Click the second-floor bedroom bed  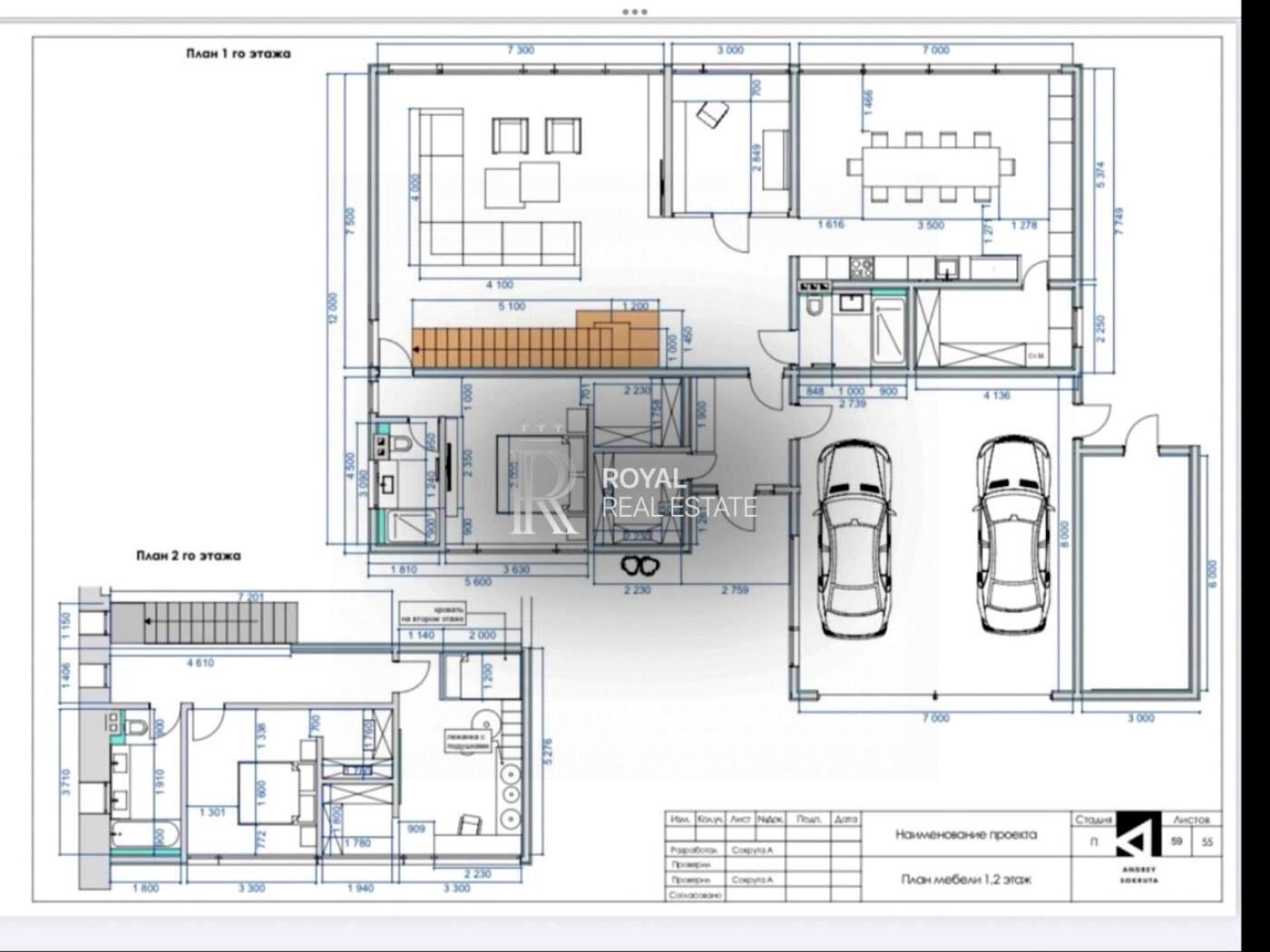click(x=269, y=791)
